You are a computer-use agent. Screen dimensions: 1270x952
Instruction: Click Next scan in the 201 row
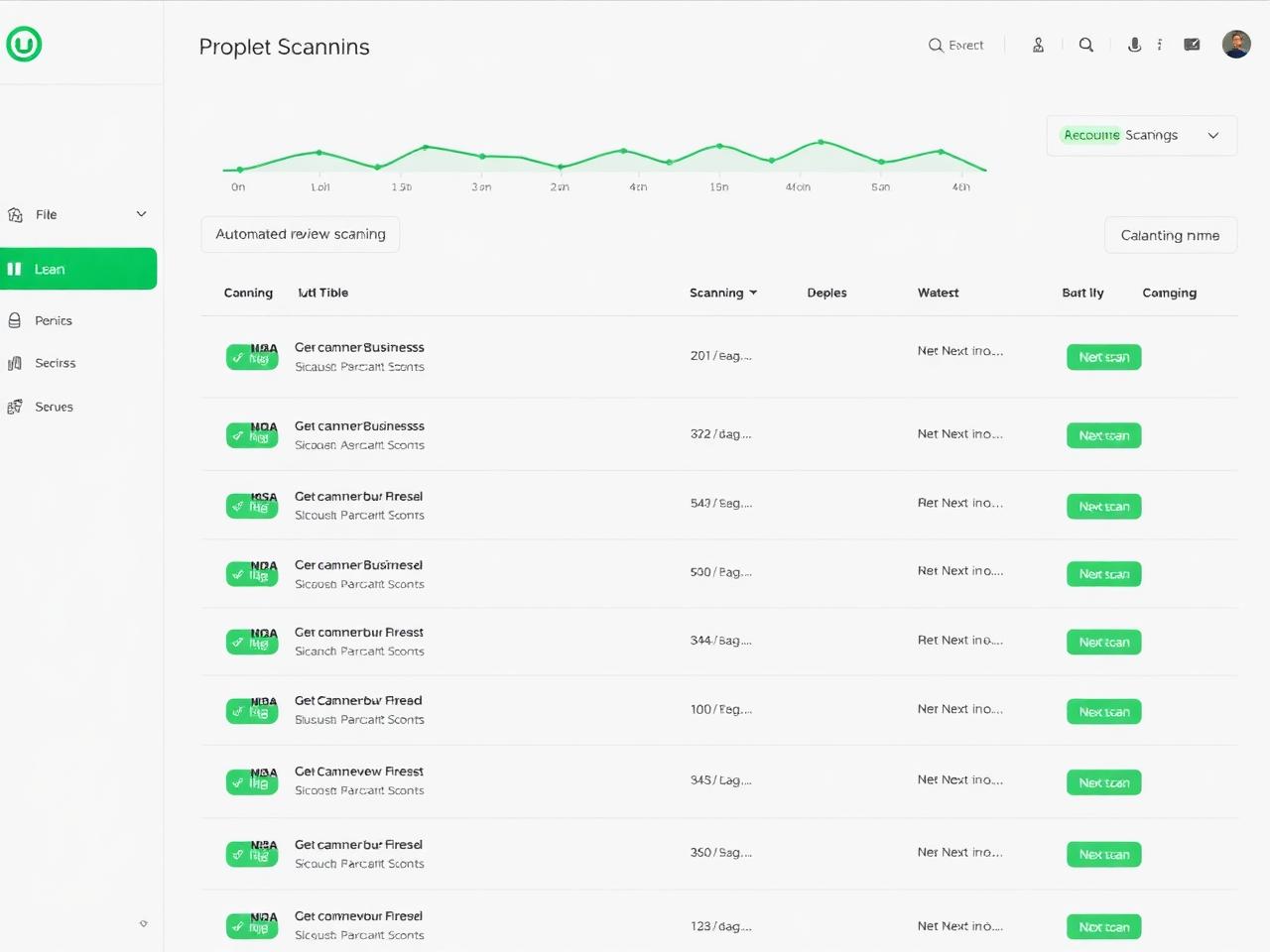(1104, 357)
